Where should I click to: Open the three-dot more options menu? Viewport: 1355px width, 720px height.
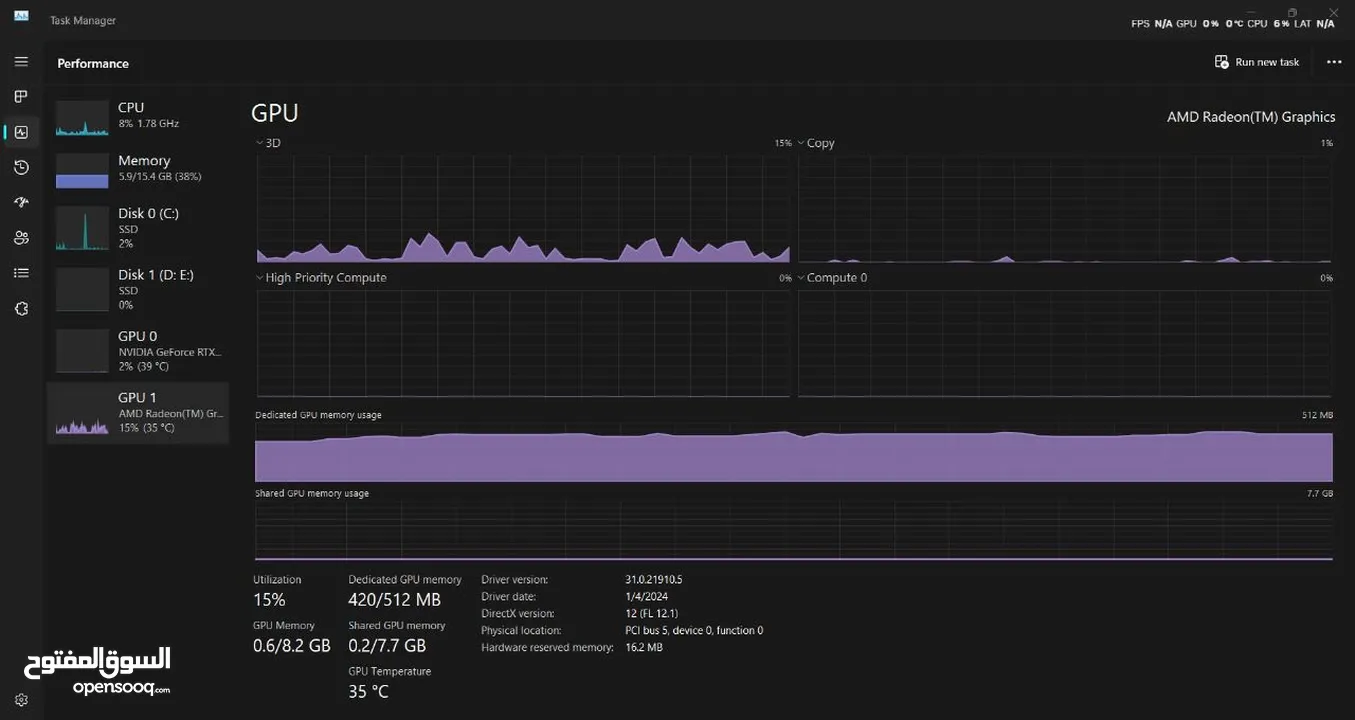tap(1334, 62)
